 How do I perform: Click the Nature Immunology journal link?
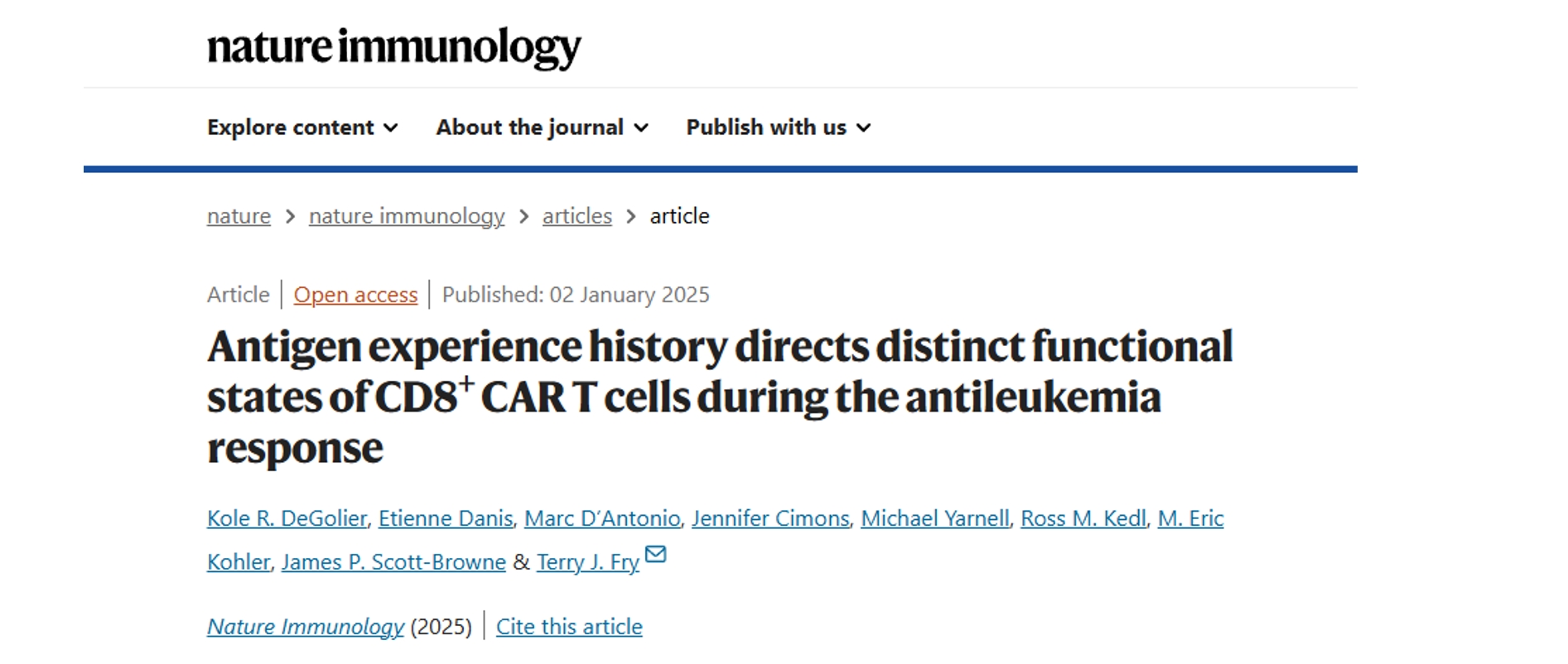coord(306,627)
